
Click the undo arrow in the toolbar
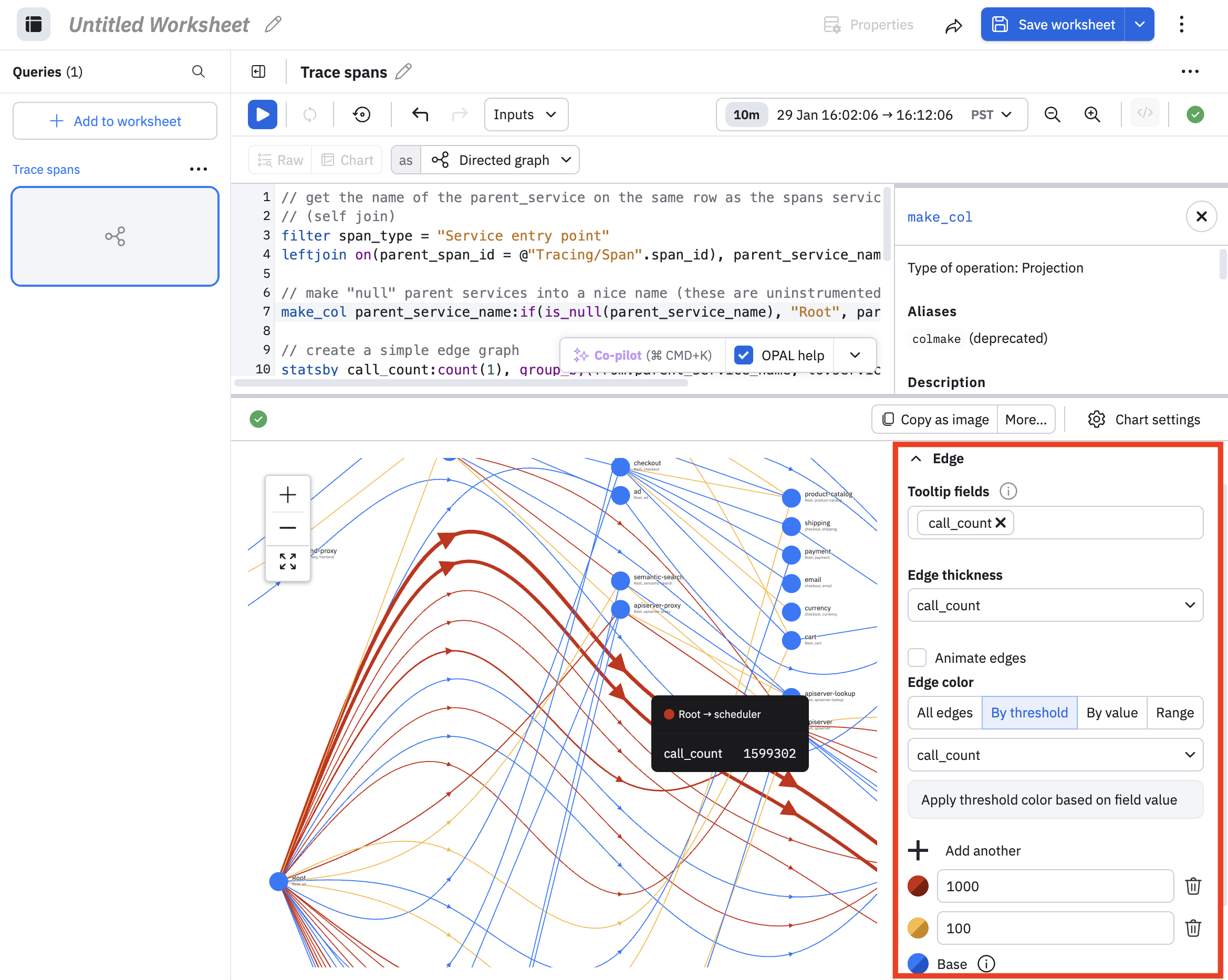point(420,114)
